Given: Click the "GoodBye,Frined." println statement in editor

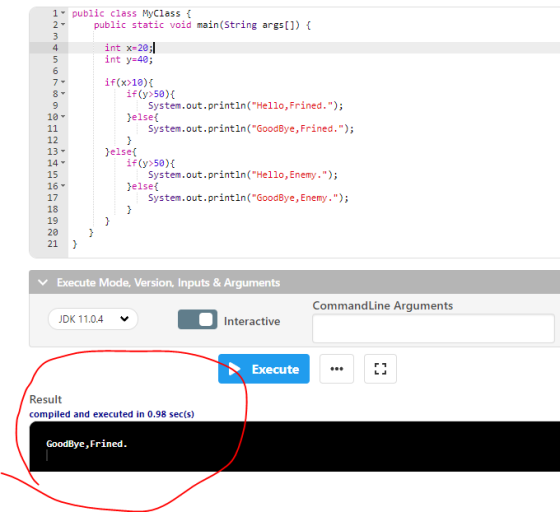Looking at the screenshot, I should (251, 129).
